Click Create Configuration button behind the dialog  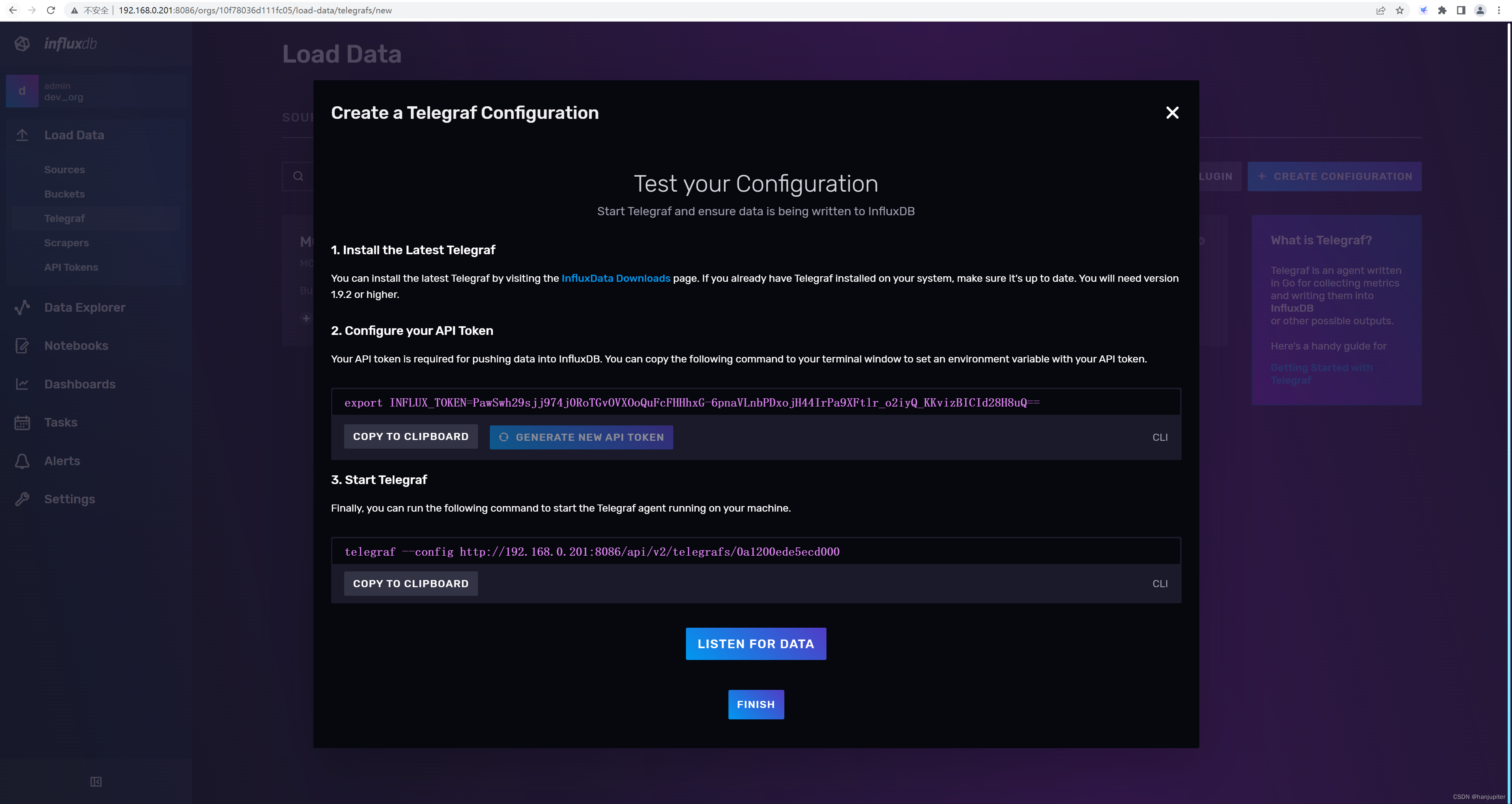[x=1334, y=177]
